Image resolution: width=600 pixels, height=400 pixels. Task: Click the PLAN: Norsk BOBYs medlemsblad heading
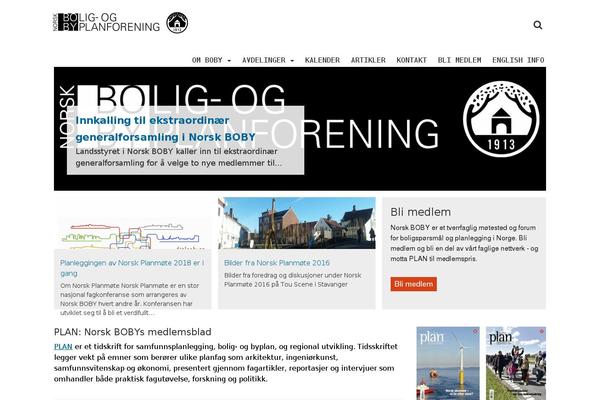[132, 332]
